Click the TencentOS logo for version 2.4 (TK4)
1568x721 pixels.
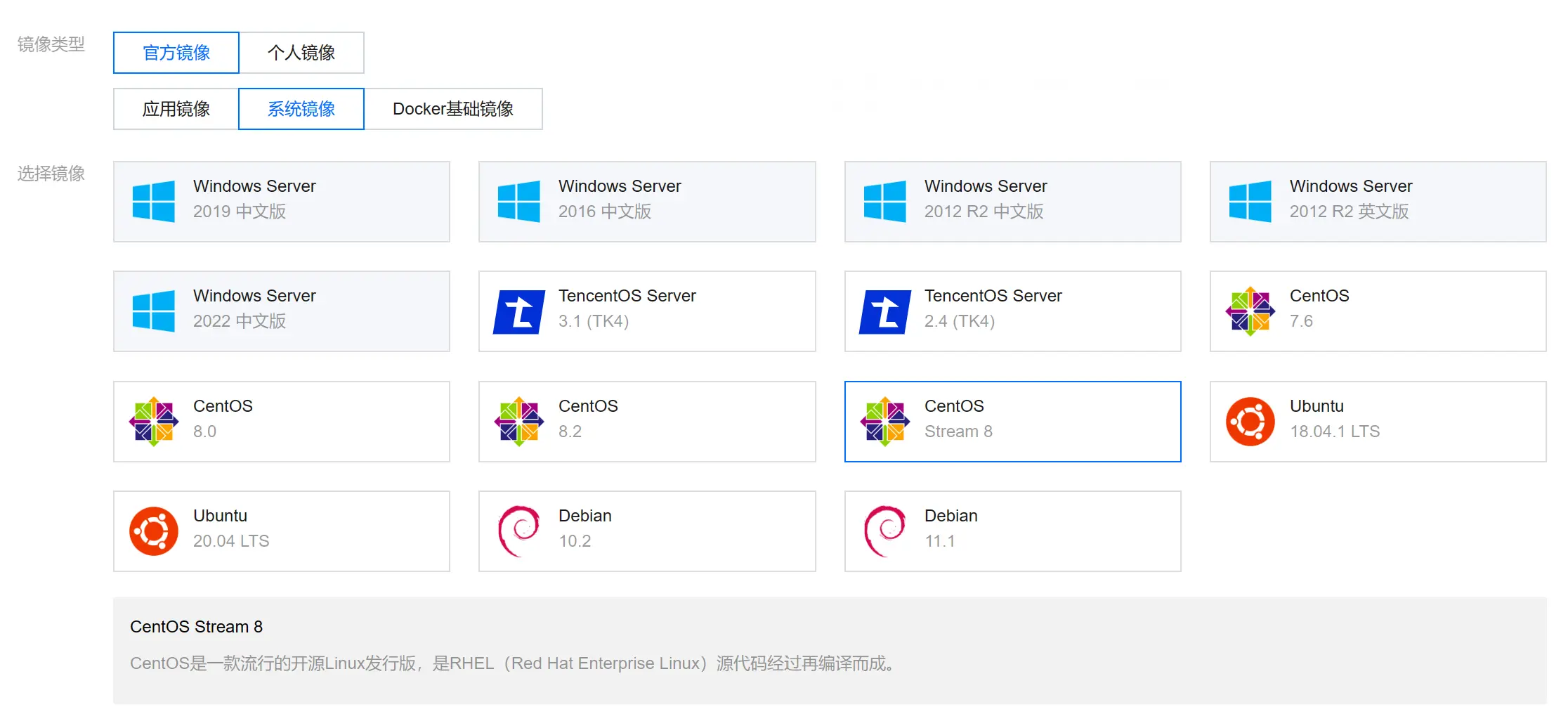click(x=885, y=312)
